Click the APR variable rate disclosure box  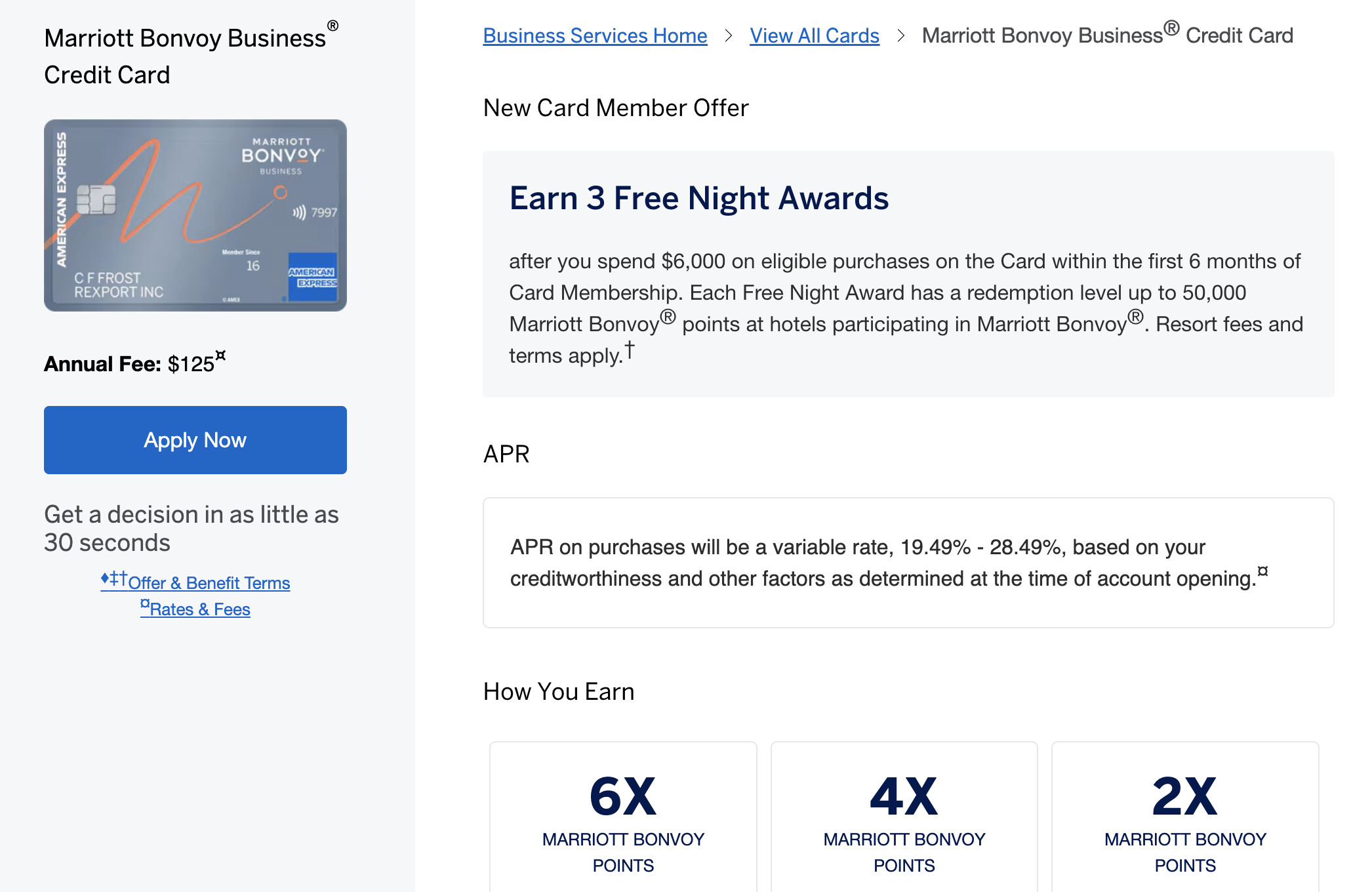908,563
